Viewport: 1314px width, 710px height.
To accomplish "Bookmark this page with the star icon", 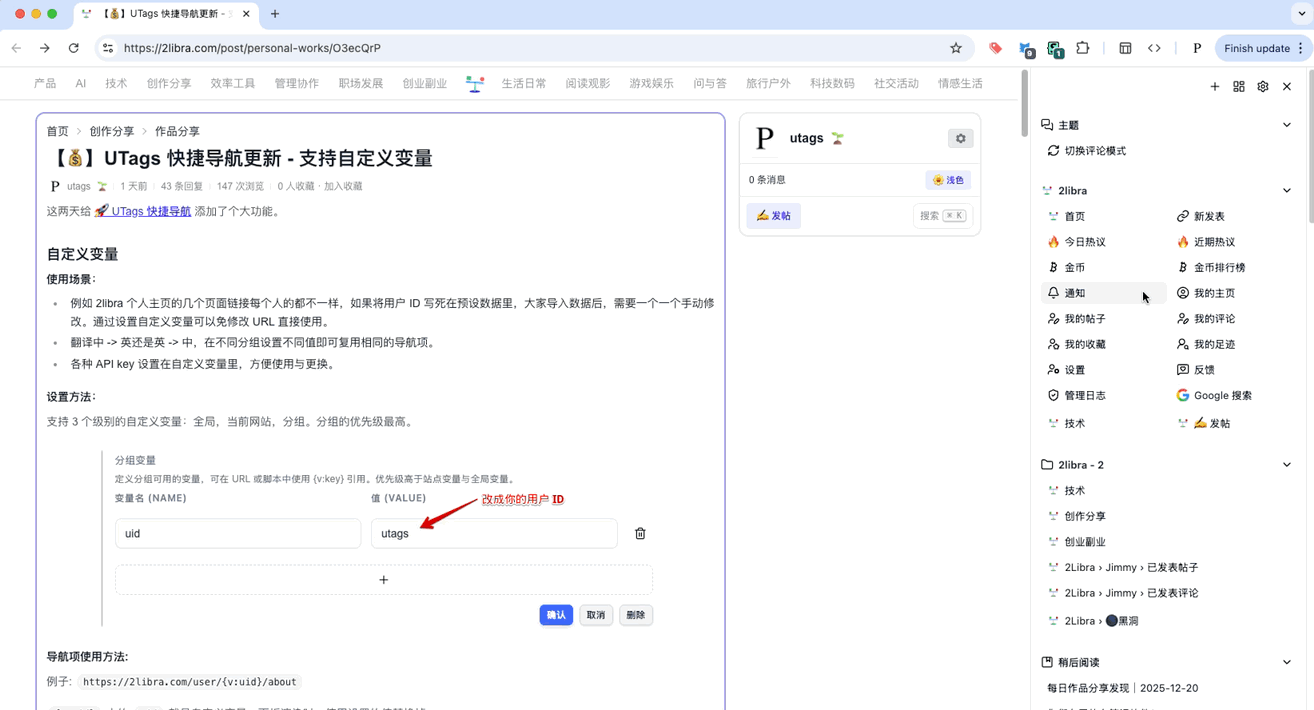I will point(955,47).
